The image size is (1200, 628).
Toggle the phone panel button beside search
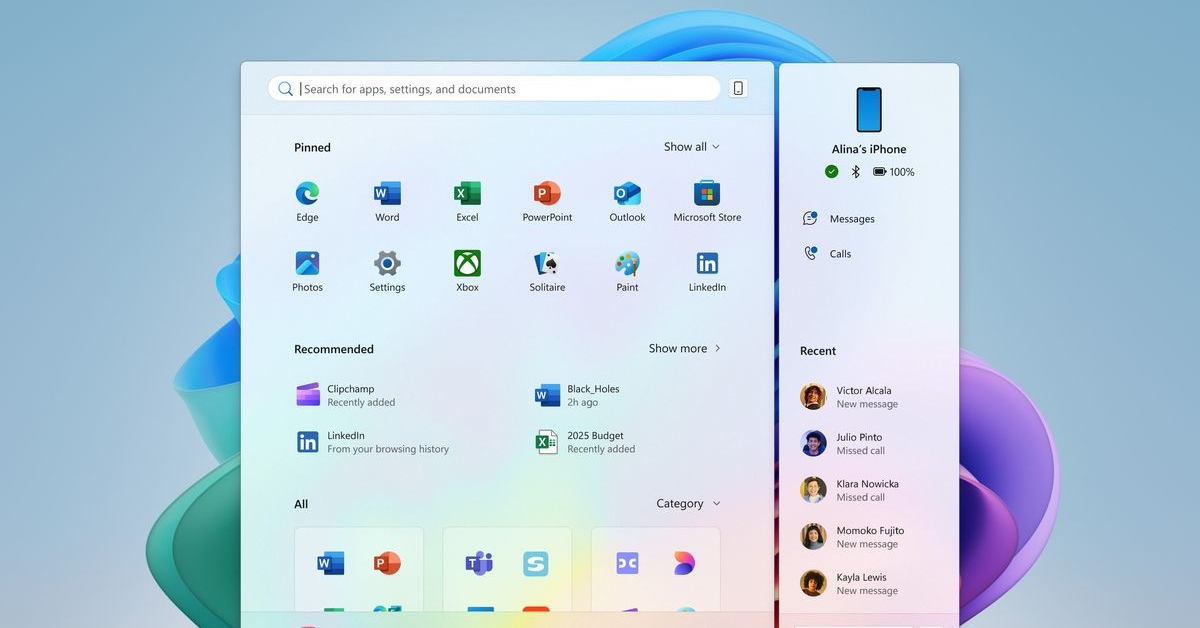(x=738, y=89)
